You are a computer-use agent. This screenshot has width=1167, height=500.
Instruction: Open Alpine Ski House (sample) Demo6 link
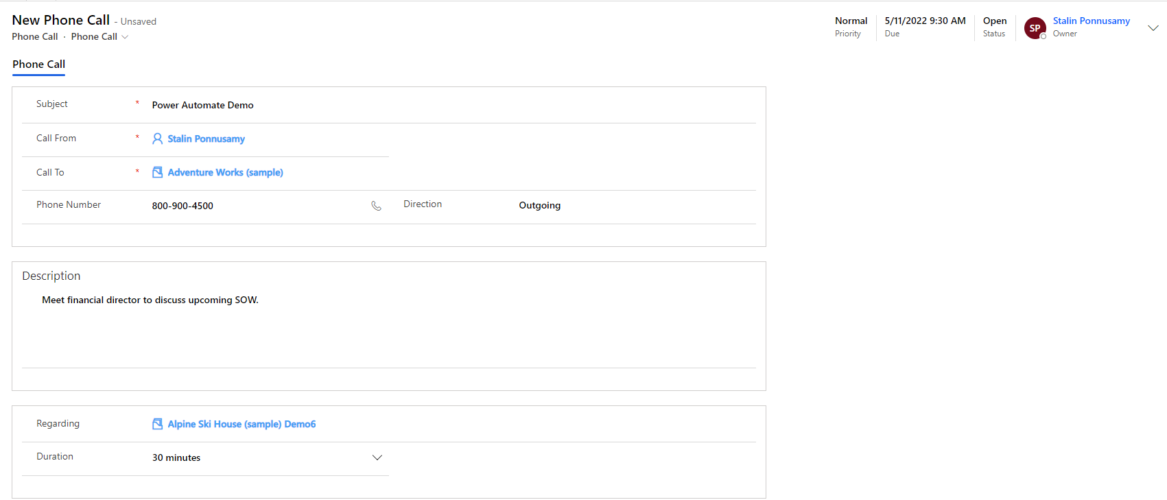coord(242,424)
